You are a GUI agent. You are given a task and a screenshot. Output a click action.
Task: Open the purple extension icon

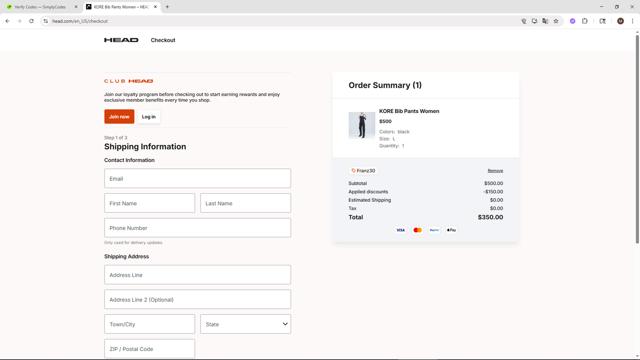[x=573, y=21]
